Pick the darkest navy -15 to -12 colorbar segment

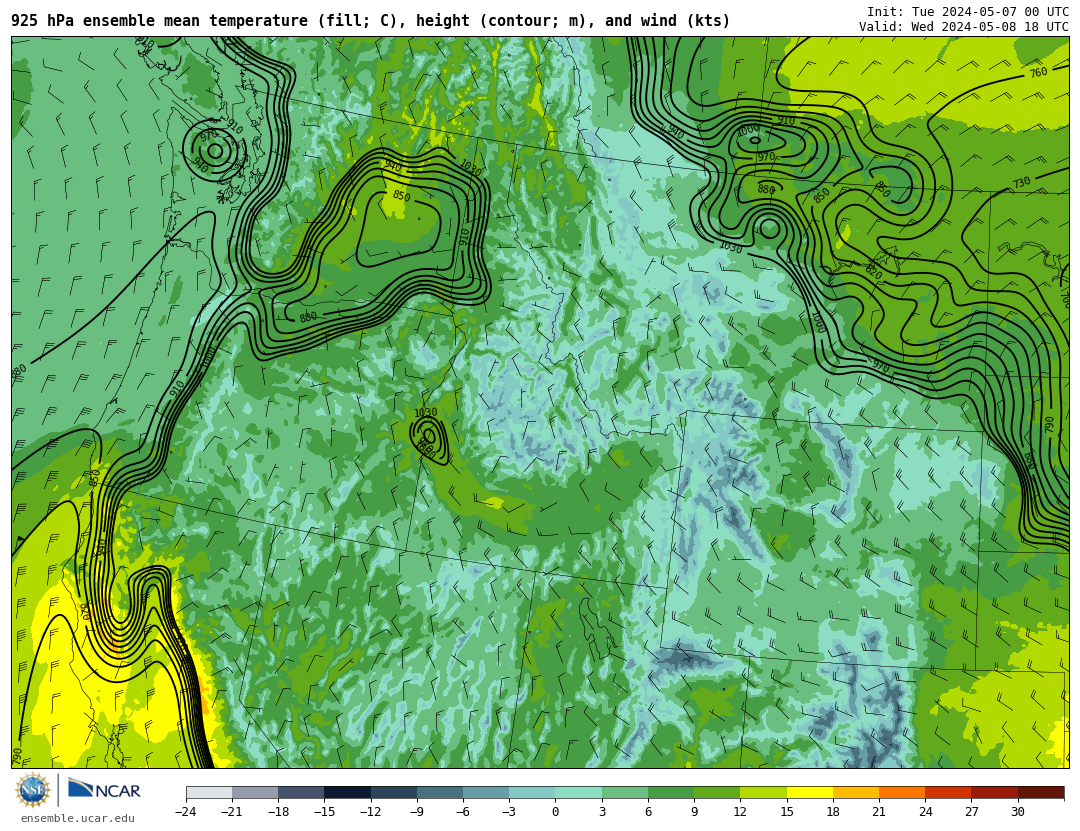tap(348, 792)
